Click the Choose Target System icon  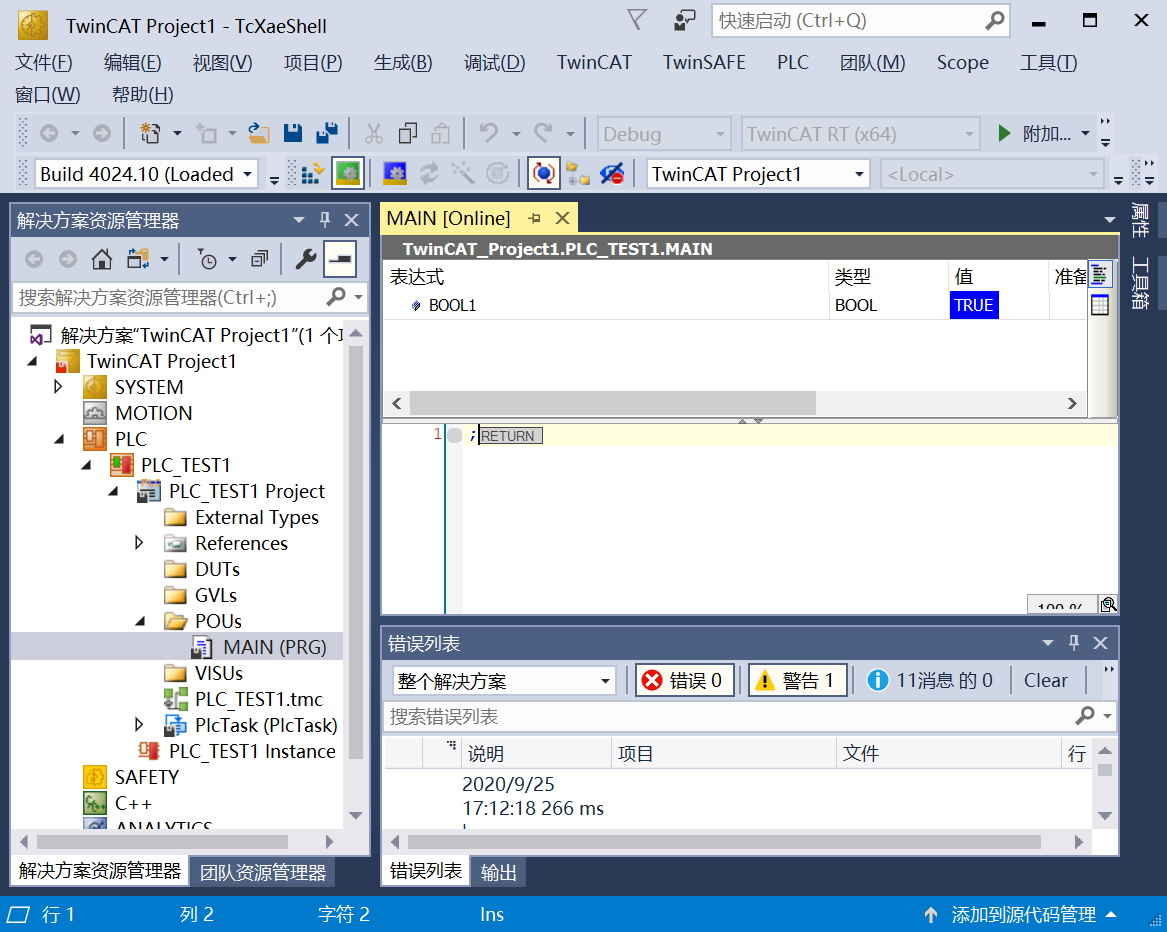(x=578, y=174)
